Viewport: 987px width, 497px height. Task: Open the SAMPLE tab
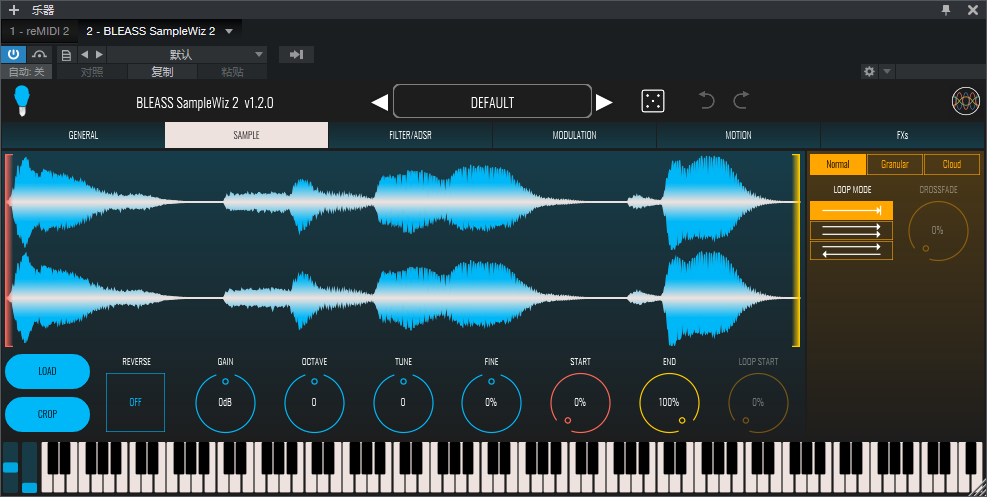click(x=246, y=135)
